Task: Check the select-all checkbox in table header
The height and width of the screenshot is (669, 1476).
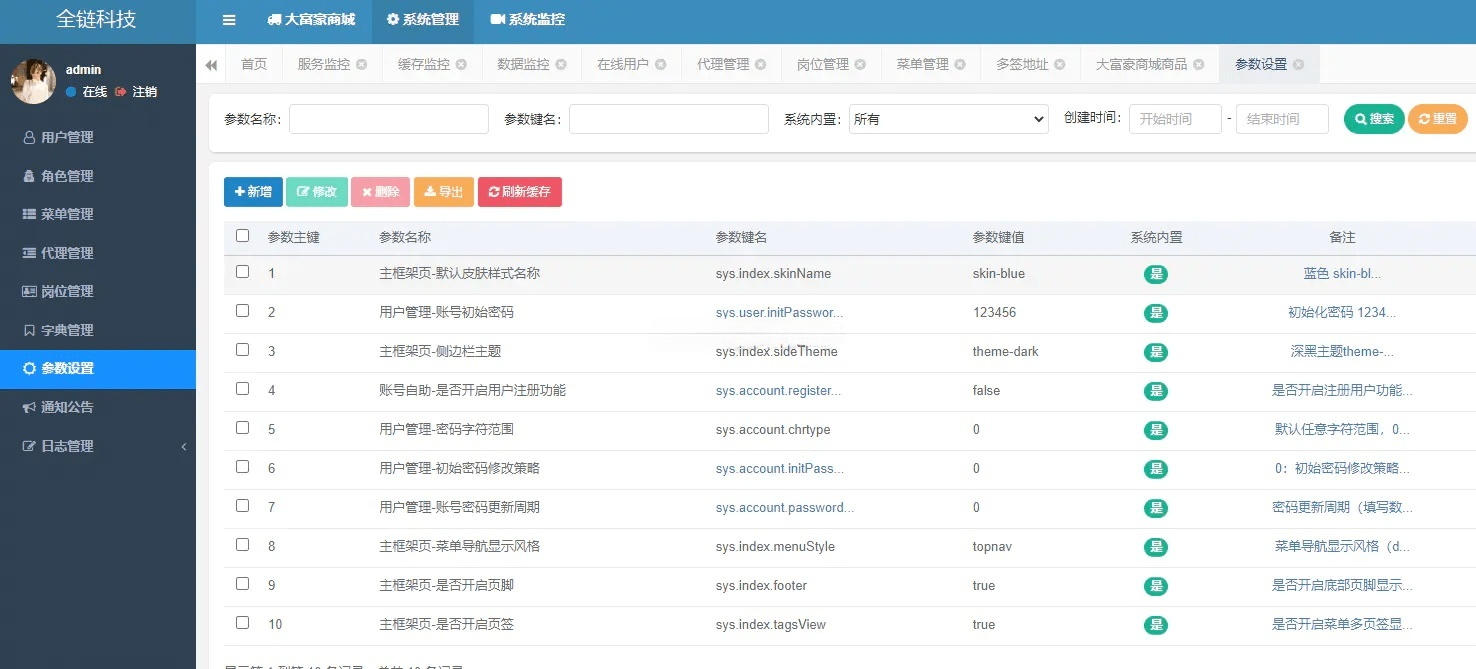Action: (x=242, y=235)
